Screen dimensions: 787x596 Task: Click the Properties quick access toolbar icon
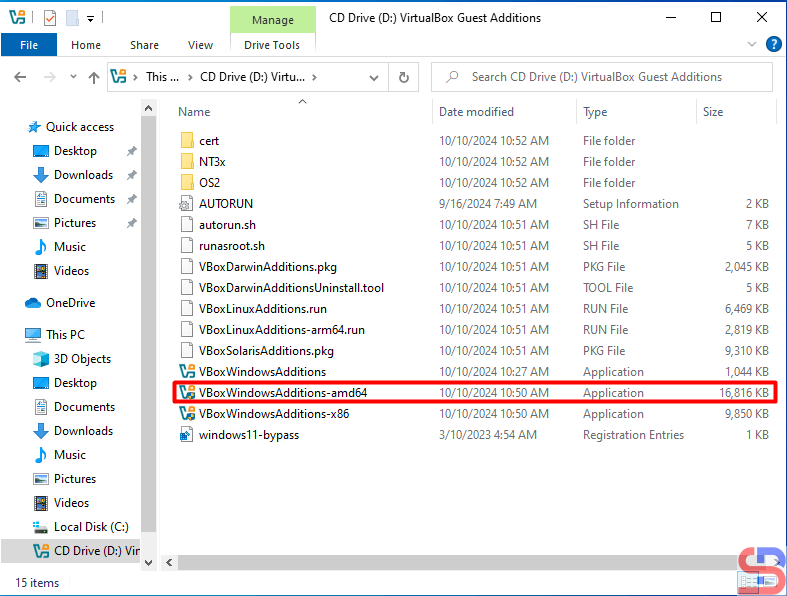[x=50, y=18]
